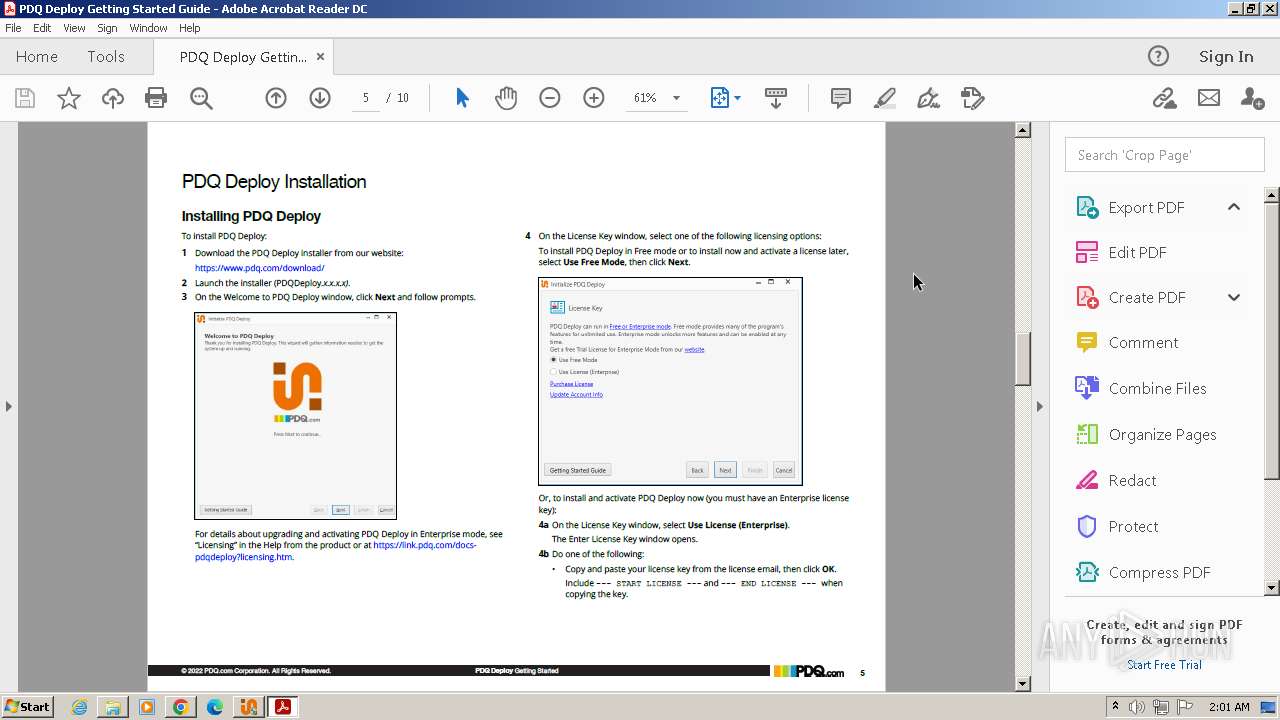Switch to the Tools tab
This screenshot has height=720, width=1280.
[106, 57]
